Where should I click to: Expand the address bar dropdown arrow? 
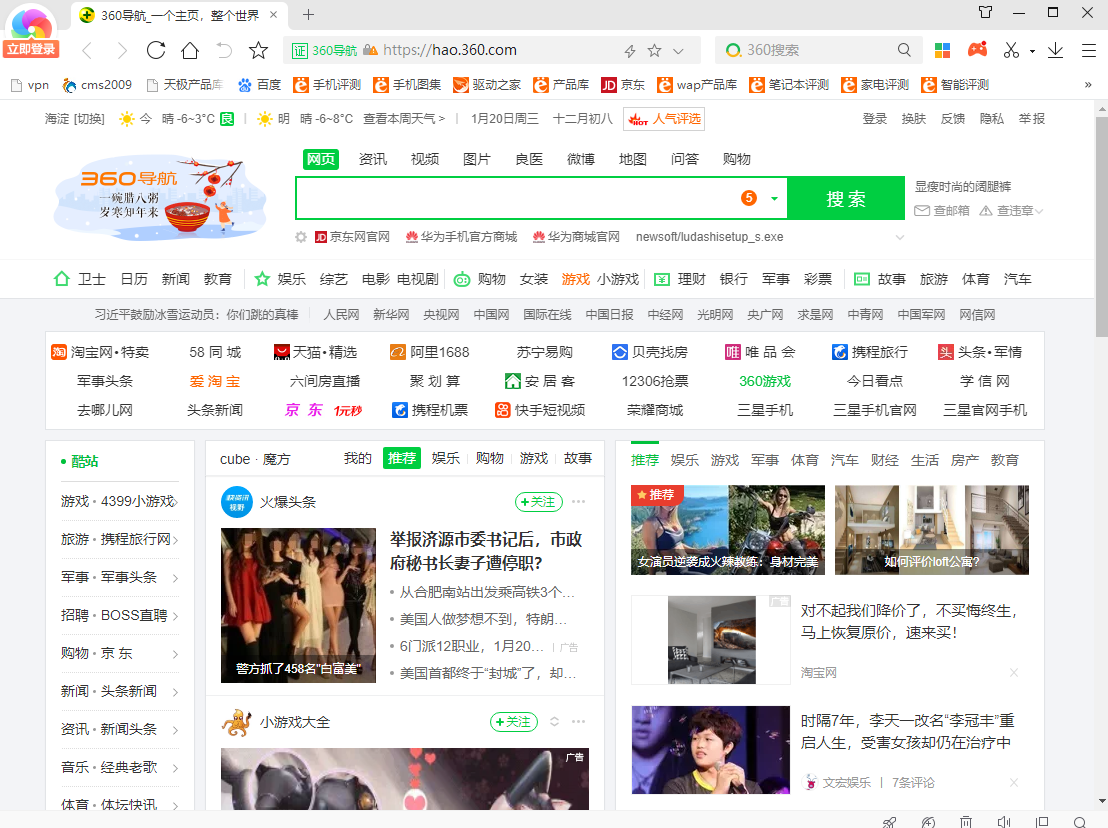[678, 51]
